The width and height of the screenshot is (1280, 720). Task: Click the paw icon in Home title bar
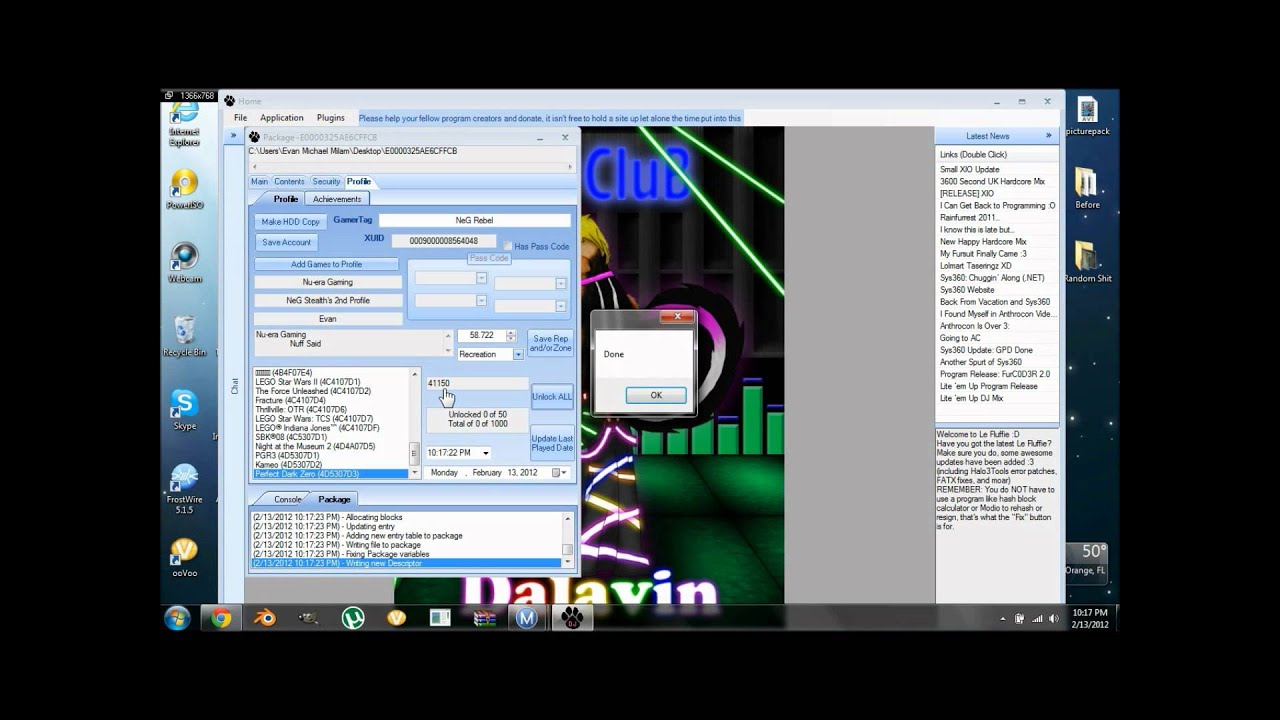pyautogui.click(x=229, y=101)
